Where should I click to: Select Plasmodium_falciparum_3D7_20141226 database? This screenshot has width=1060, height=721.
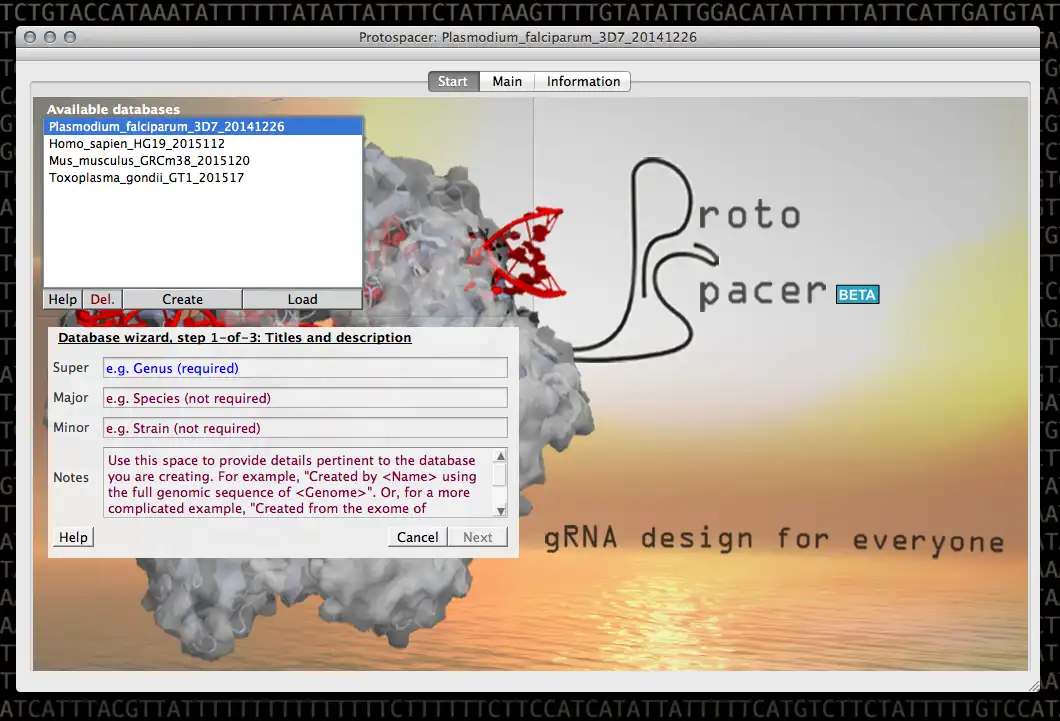click(203, 126)
